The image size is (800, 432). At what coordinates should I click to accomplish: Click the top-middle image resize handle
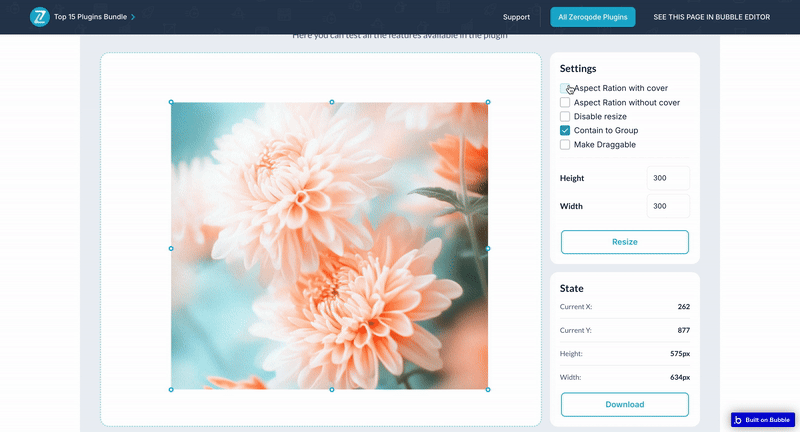tap(332, 102)
